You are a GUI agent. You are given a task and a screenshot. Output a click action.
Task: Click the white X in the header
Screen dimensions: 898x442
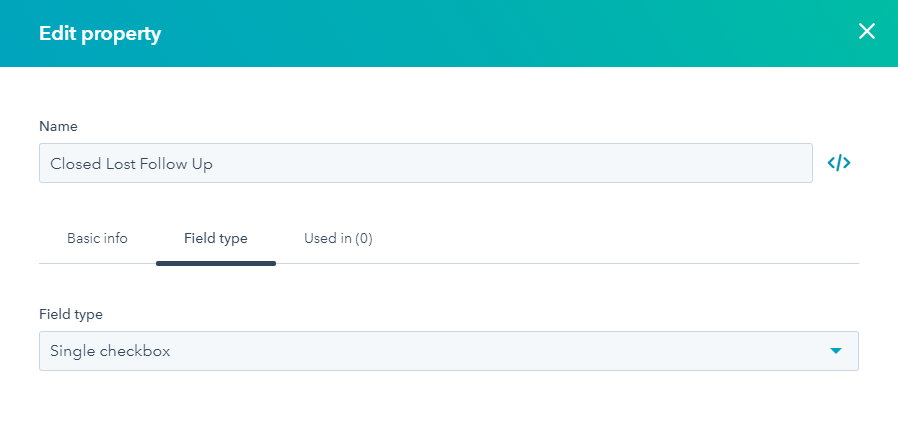point(866,32)
